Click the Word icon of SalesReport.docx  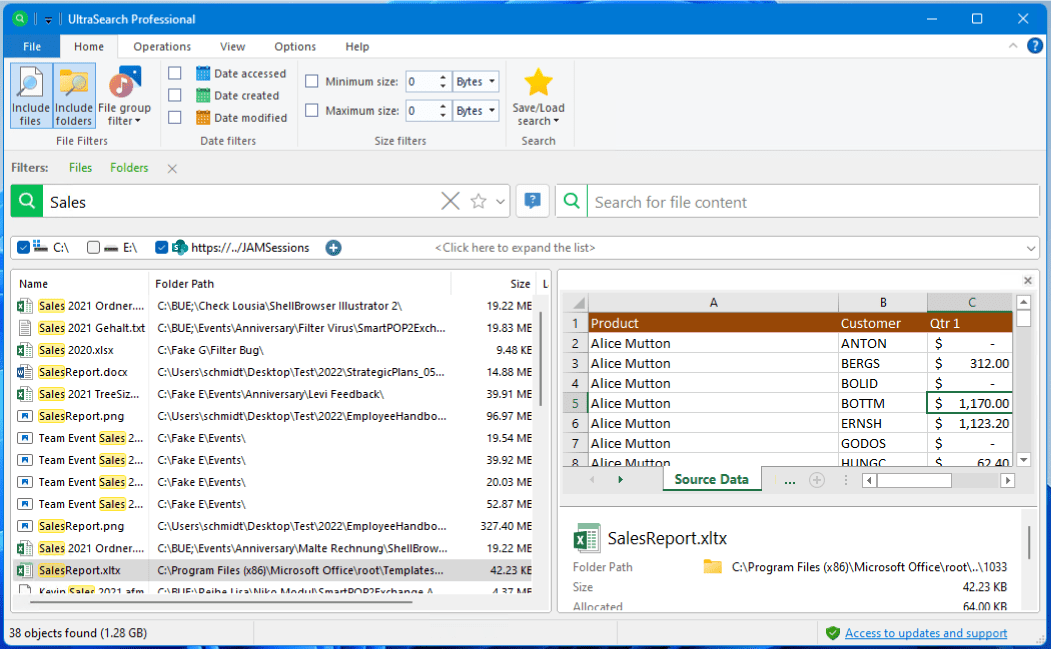[x=25, y=372]
